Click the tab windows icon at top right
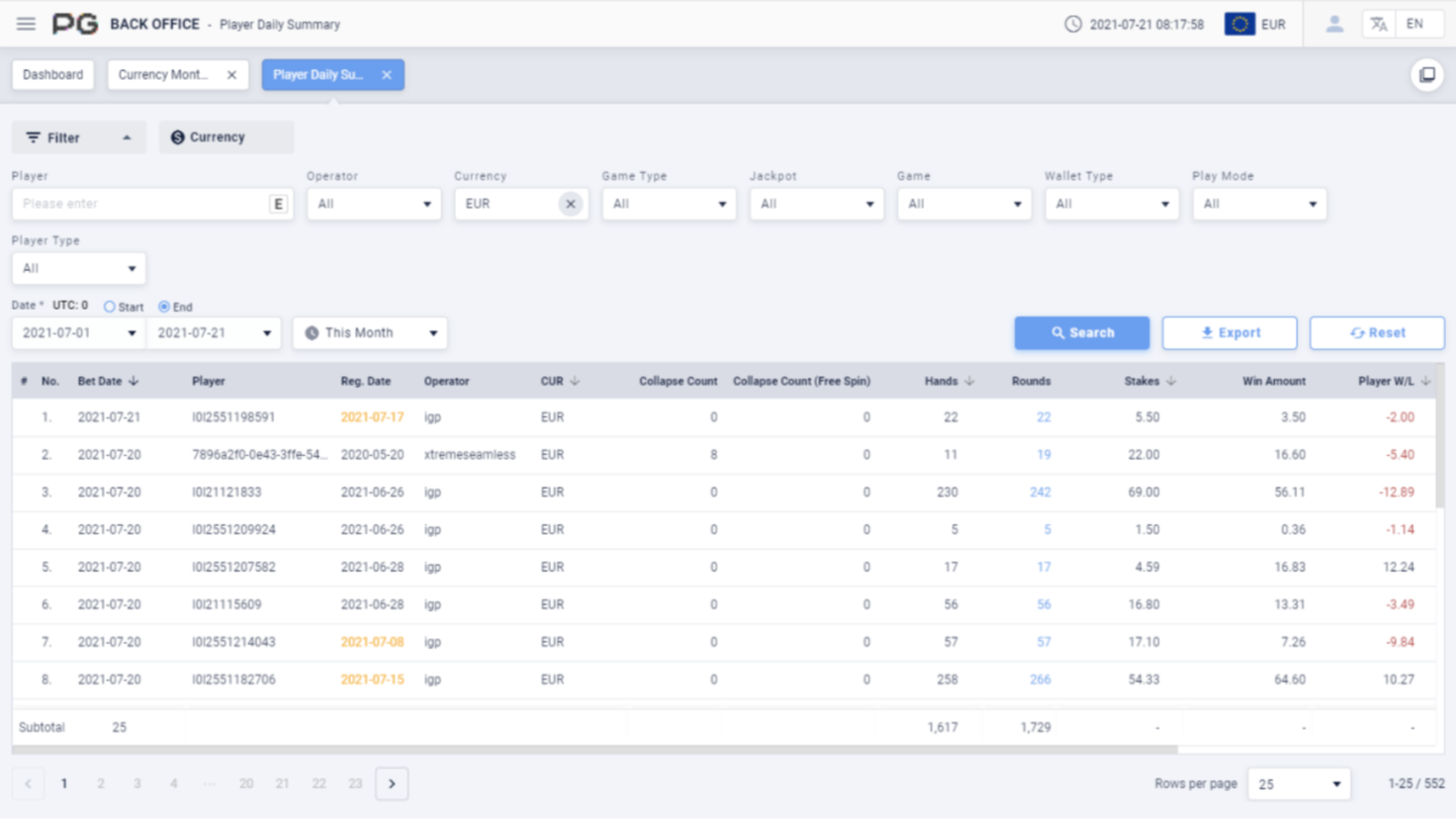Image resolution: width=1456 pixels, height=819 pixels. pyautogui.click(x=1426, y=75)
